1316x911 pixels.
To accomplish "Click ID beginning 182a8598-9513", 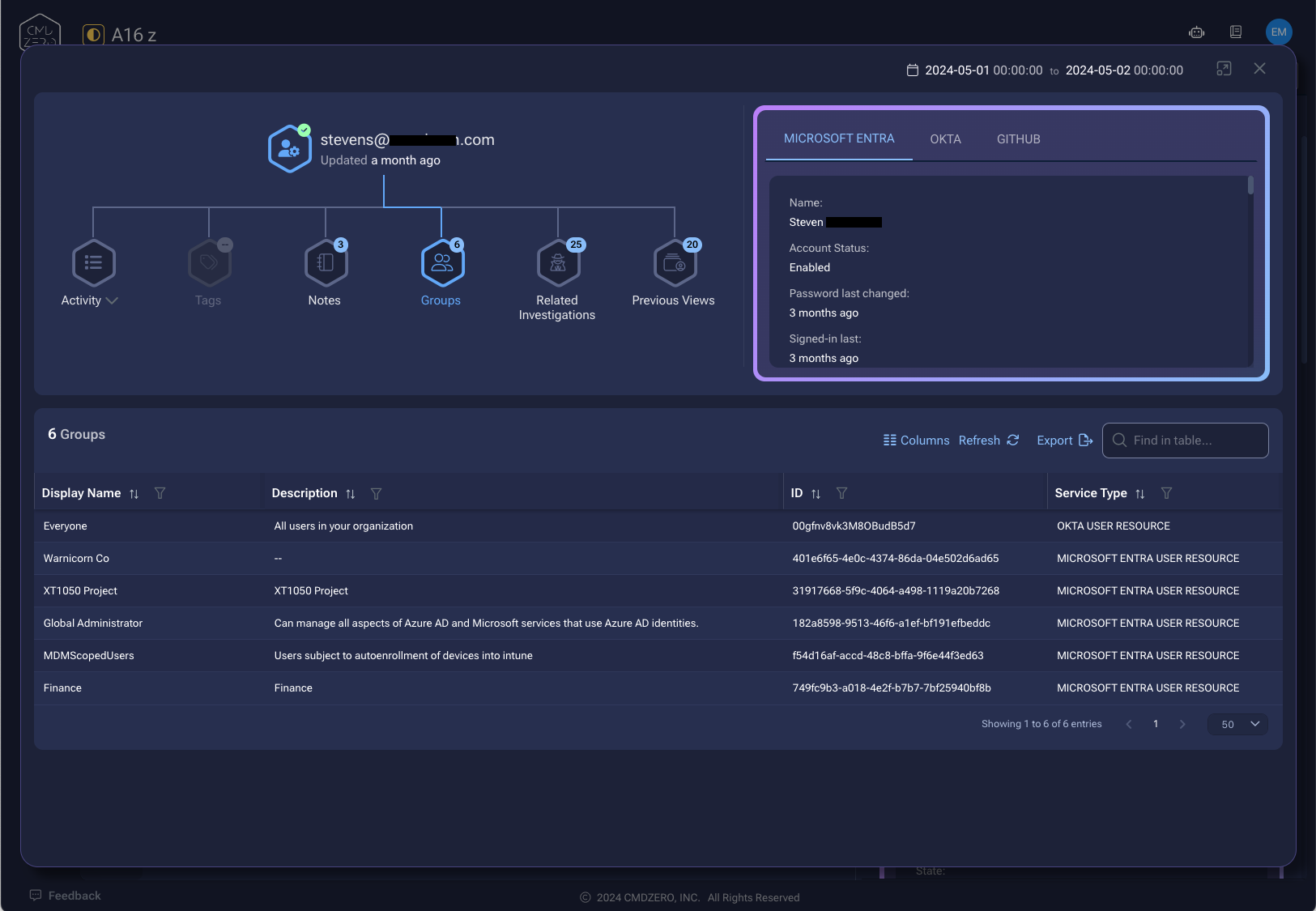I will coord(891,624).
